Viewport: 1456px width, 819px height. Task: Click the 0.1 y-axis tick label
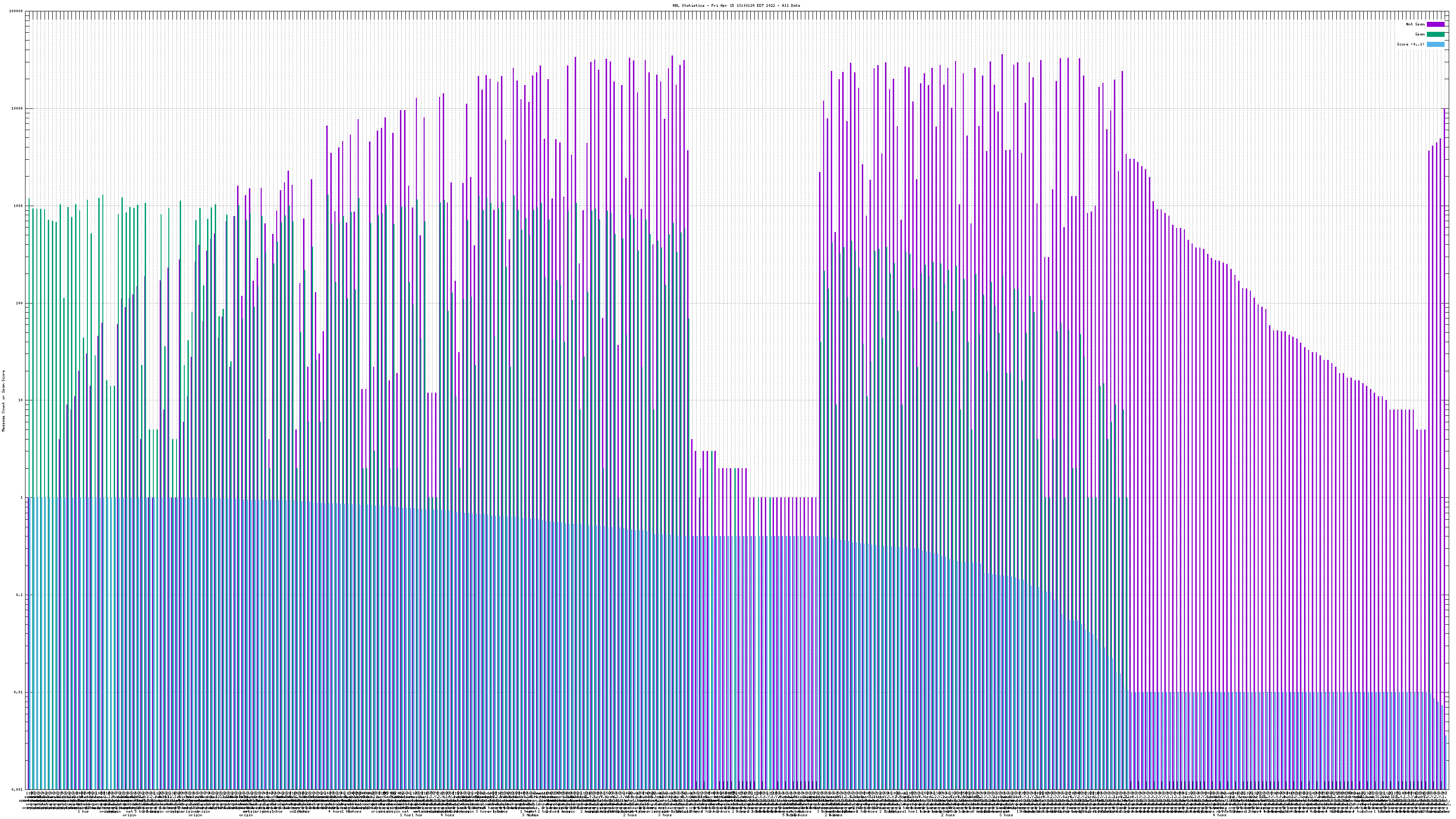coord(20,595)
